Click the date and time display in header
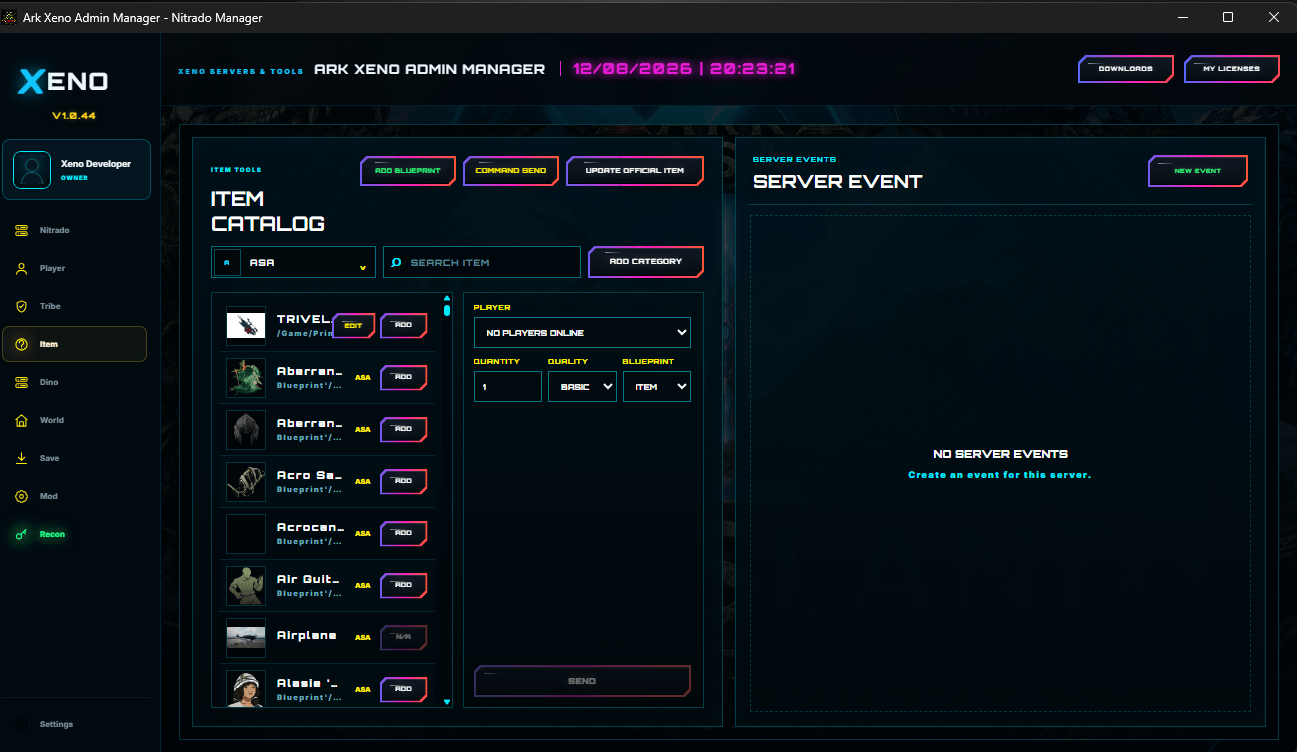 point(684,69)
